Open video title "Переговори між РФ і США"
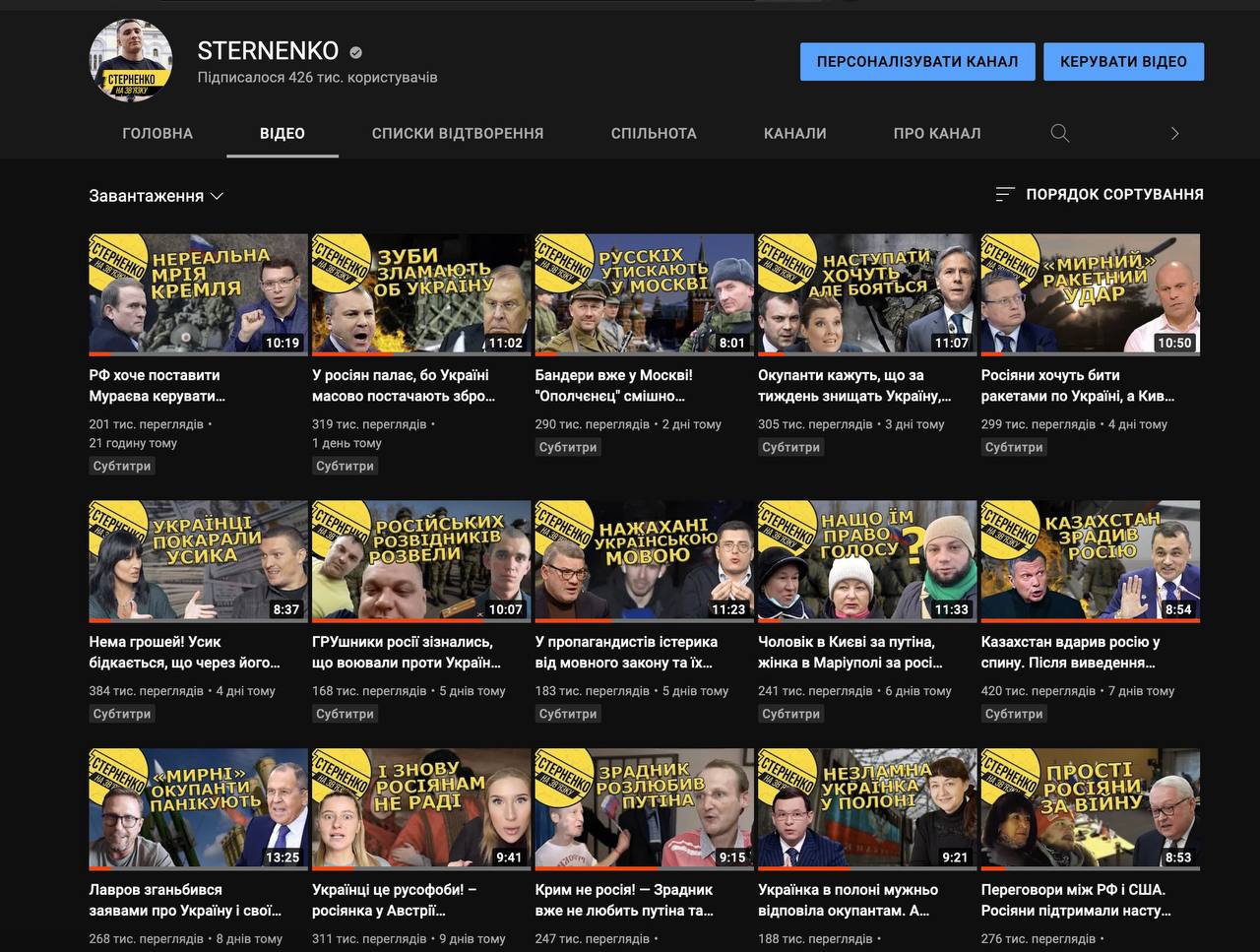This screenshot has width=1260, height=952. click(x=1076, y=900)
